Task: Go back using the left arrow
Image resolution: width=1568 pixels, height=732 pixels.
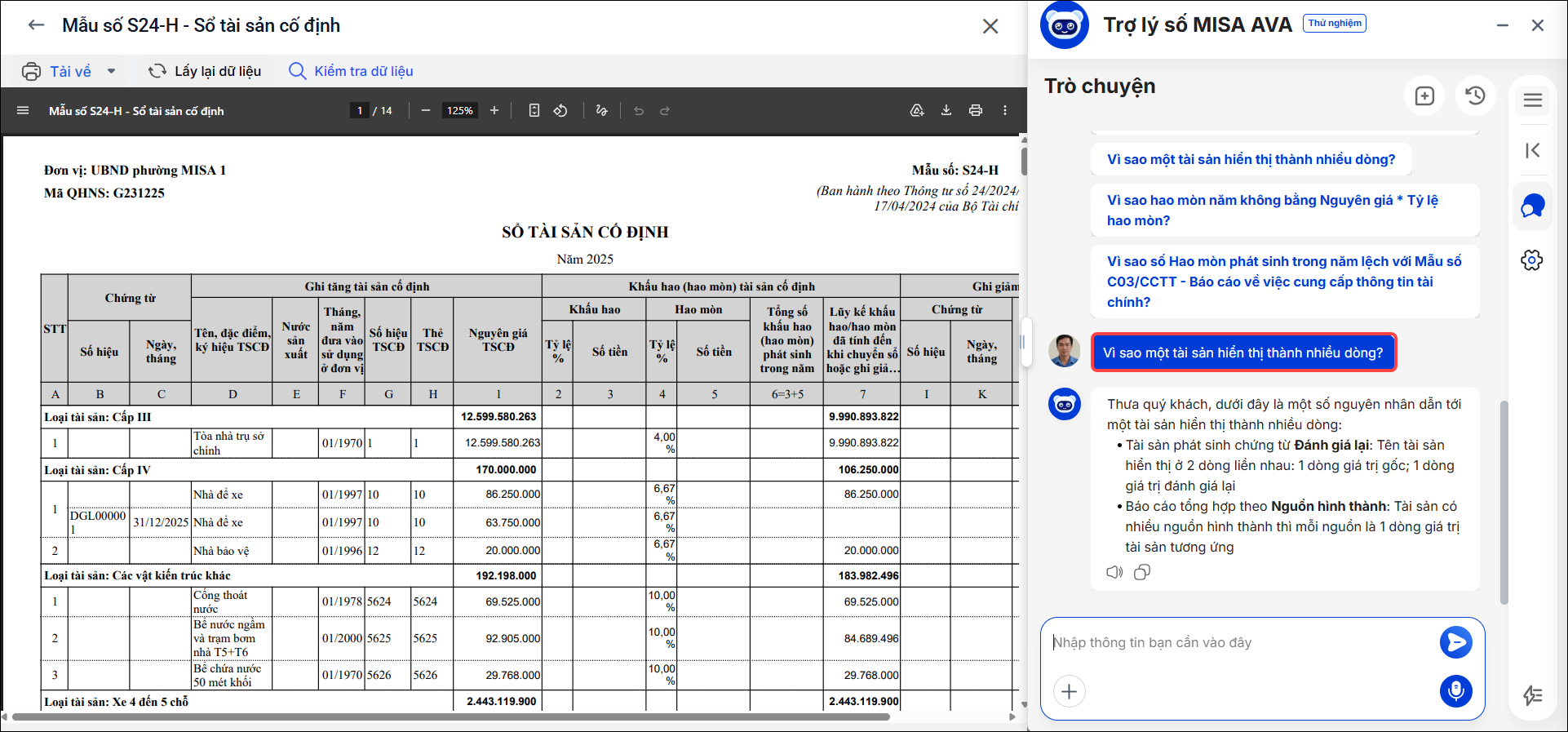Action: coord(36,25)
